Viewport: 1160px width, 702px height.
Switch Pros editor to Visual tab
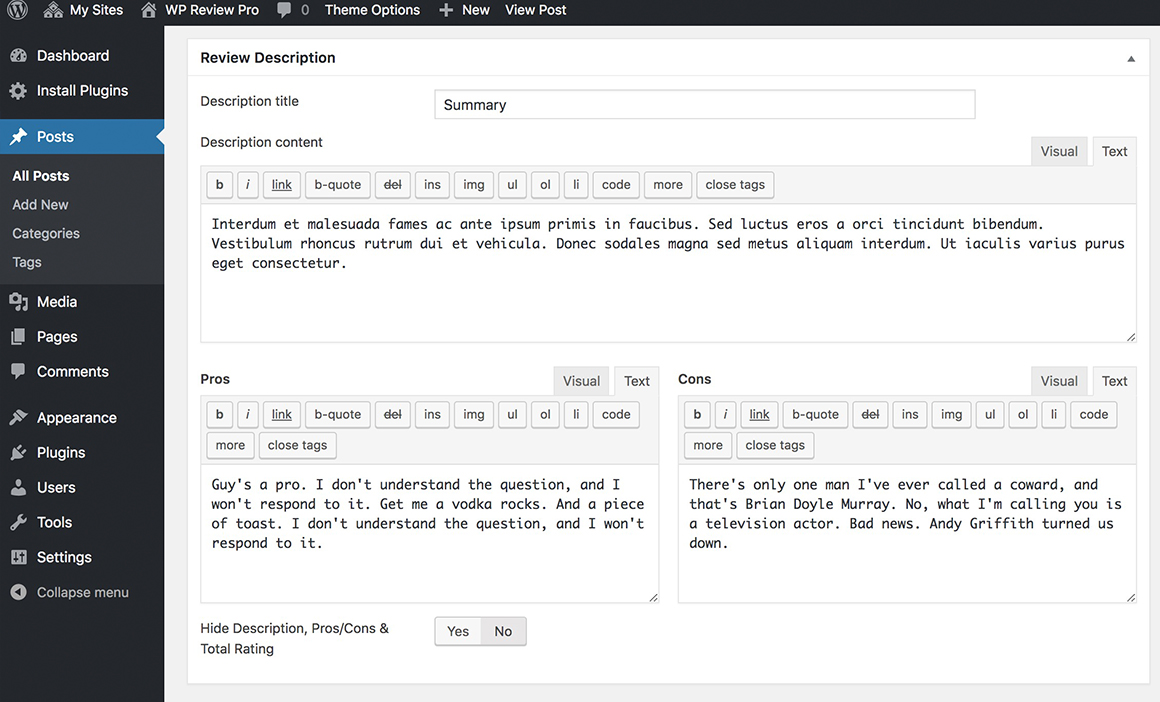(x=581, y=381)
